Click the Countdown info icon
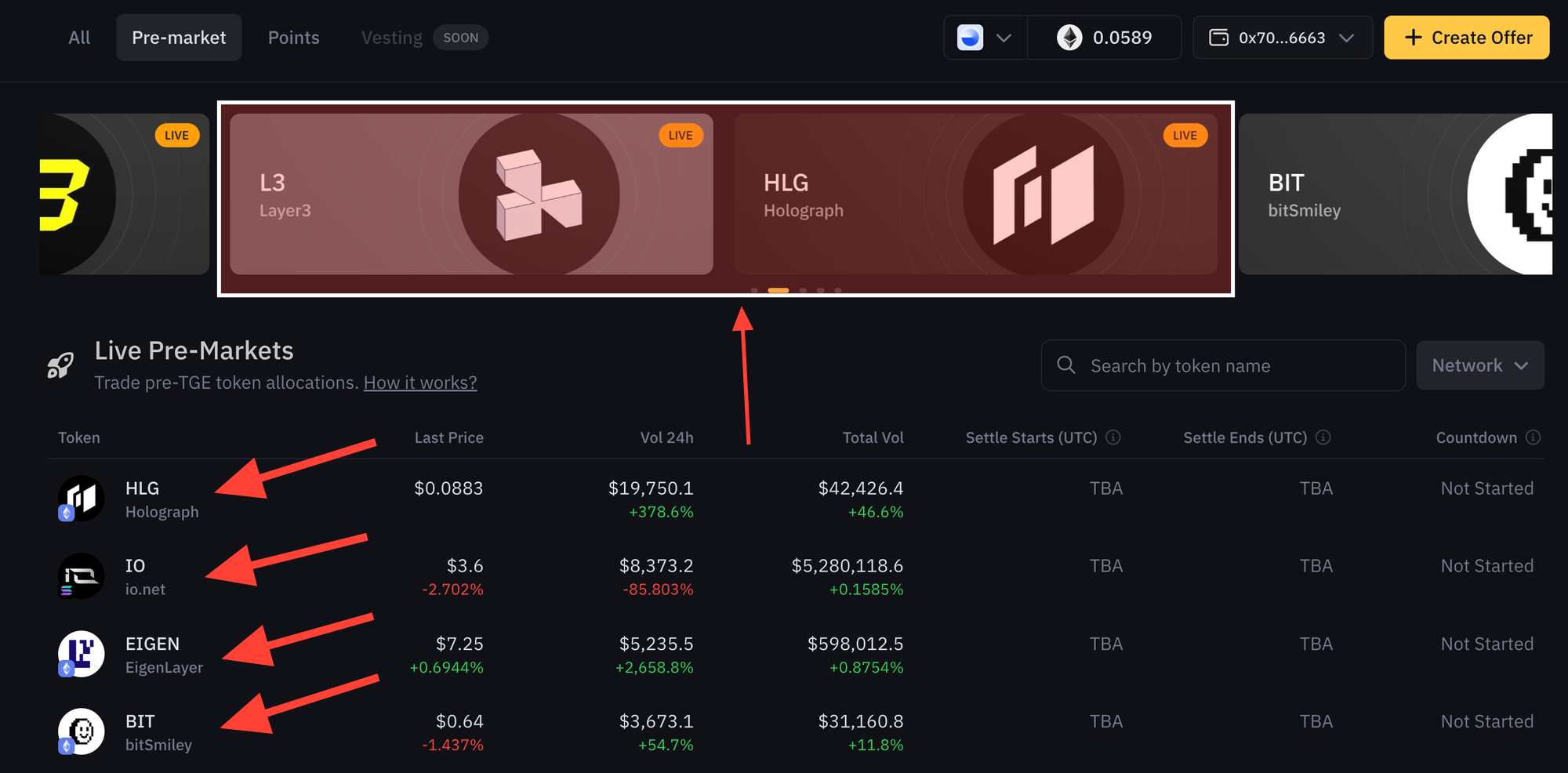Image resolution: width=1568 pixels, height=773 pixels. coord(1534,437)
